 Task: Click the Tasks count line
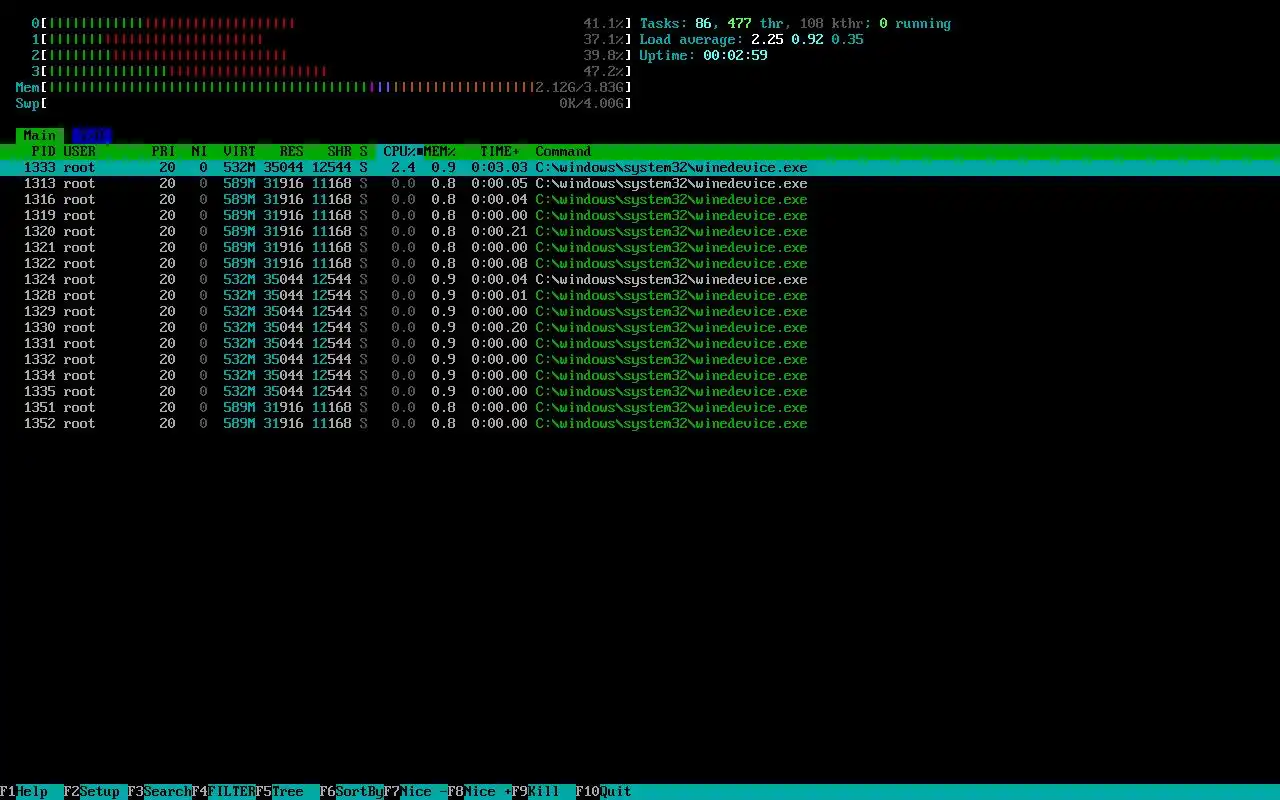(x=796, y=23)
